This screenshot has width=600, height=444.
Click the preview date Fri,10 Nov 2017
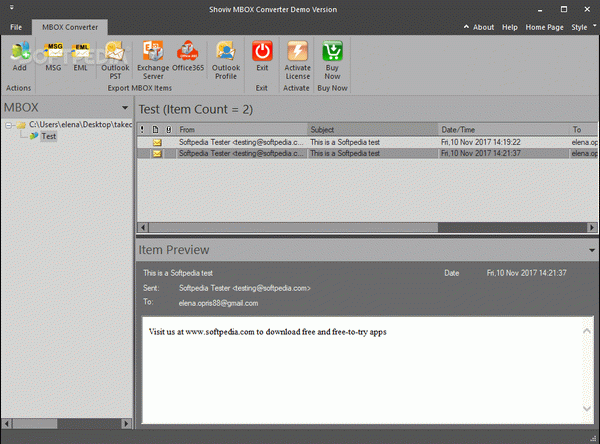coord(527,273)
